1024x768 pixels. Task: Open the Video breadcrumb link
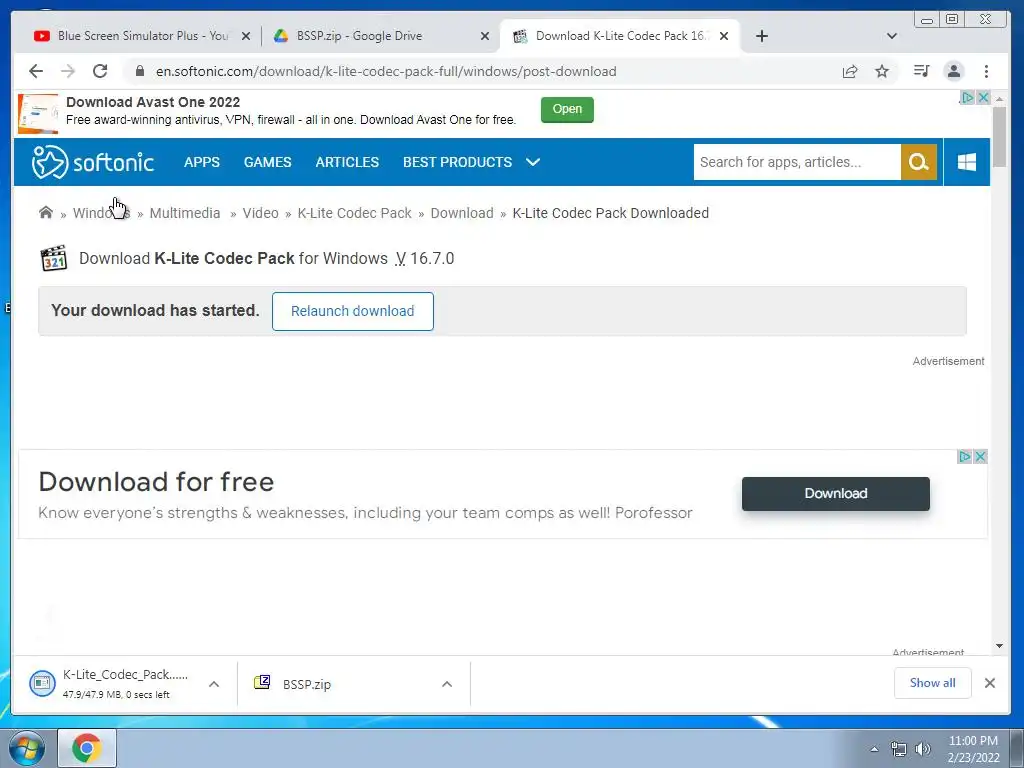(261, 213)
